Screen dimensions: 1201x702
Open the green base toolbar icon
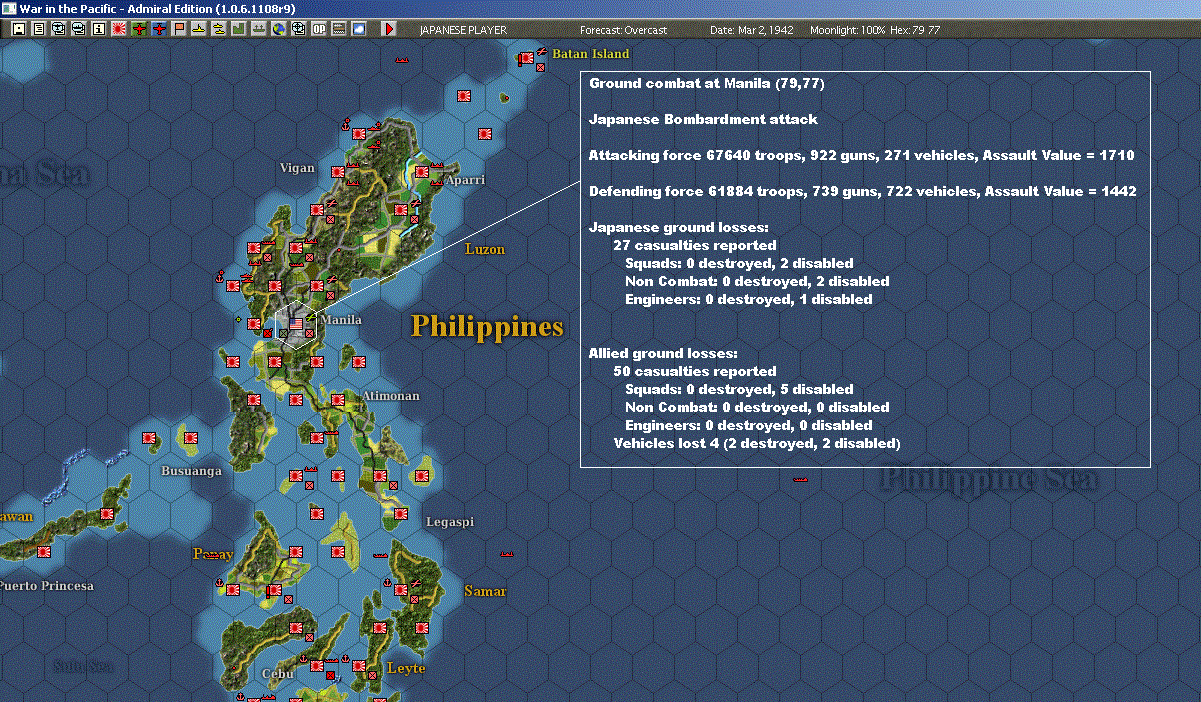pos(238,29)
